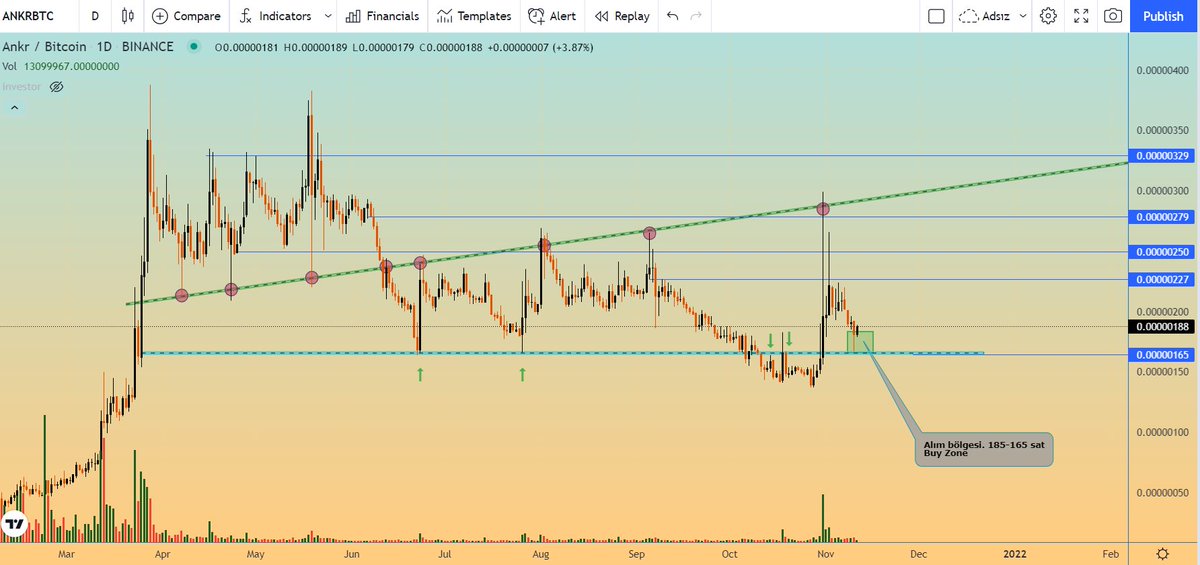Open the TradingView logo at bottom left
The image size is (1200, 565).
14,524
